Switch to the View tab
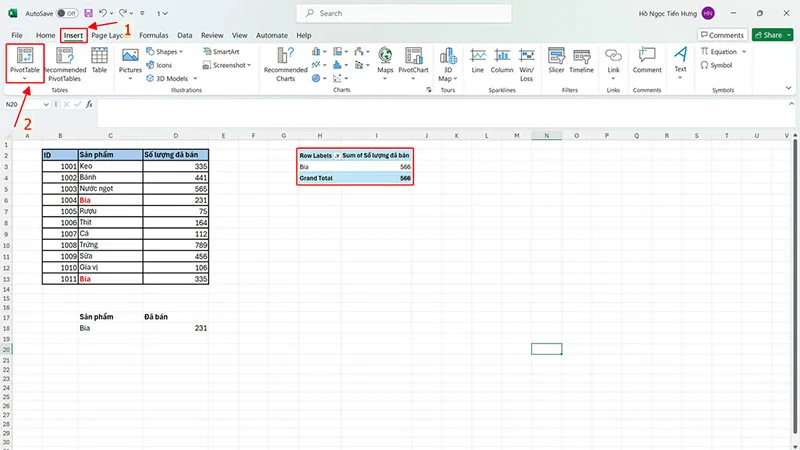Image resolution: width=800 pixels, height=450 pixels. [240, 35]
